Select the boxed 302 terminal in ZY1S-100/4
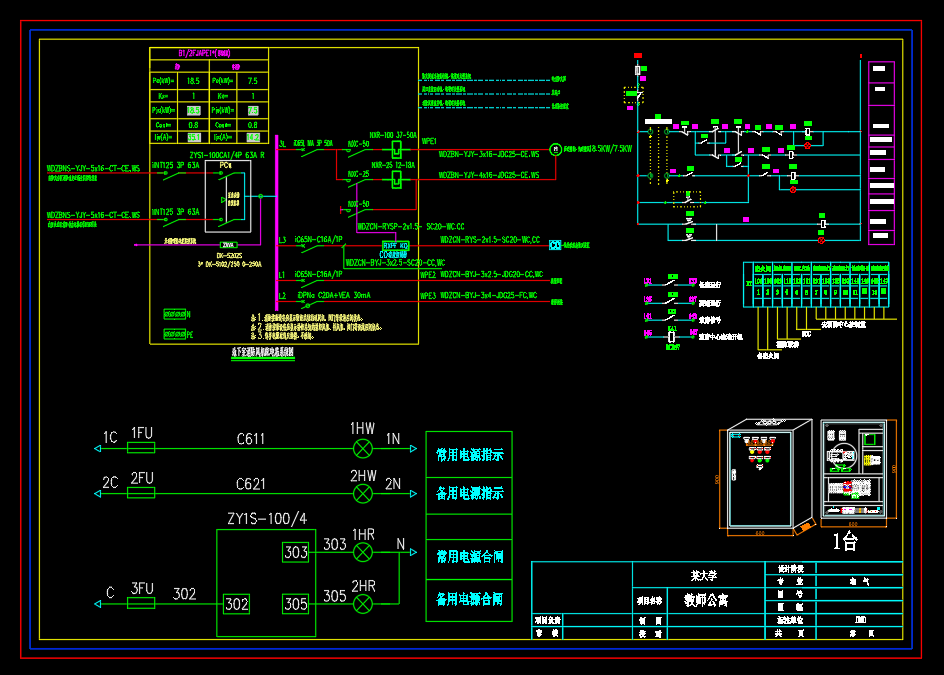Image resolution: width=944 pixels, height=675 pixels. point(236,604)
